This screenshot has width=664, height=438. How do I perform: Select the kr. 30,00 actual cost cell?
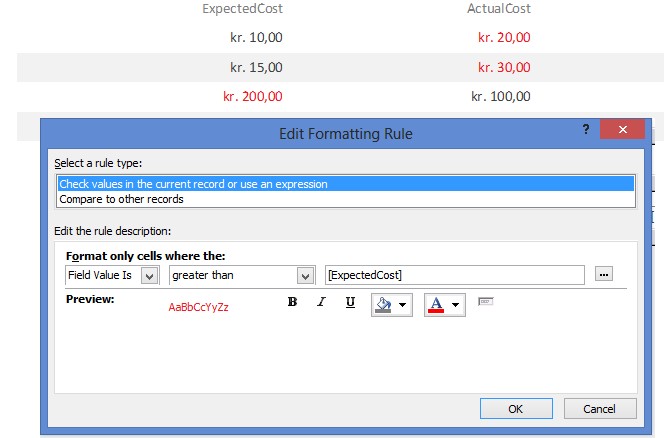(x=504, y=67)
